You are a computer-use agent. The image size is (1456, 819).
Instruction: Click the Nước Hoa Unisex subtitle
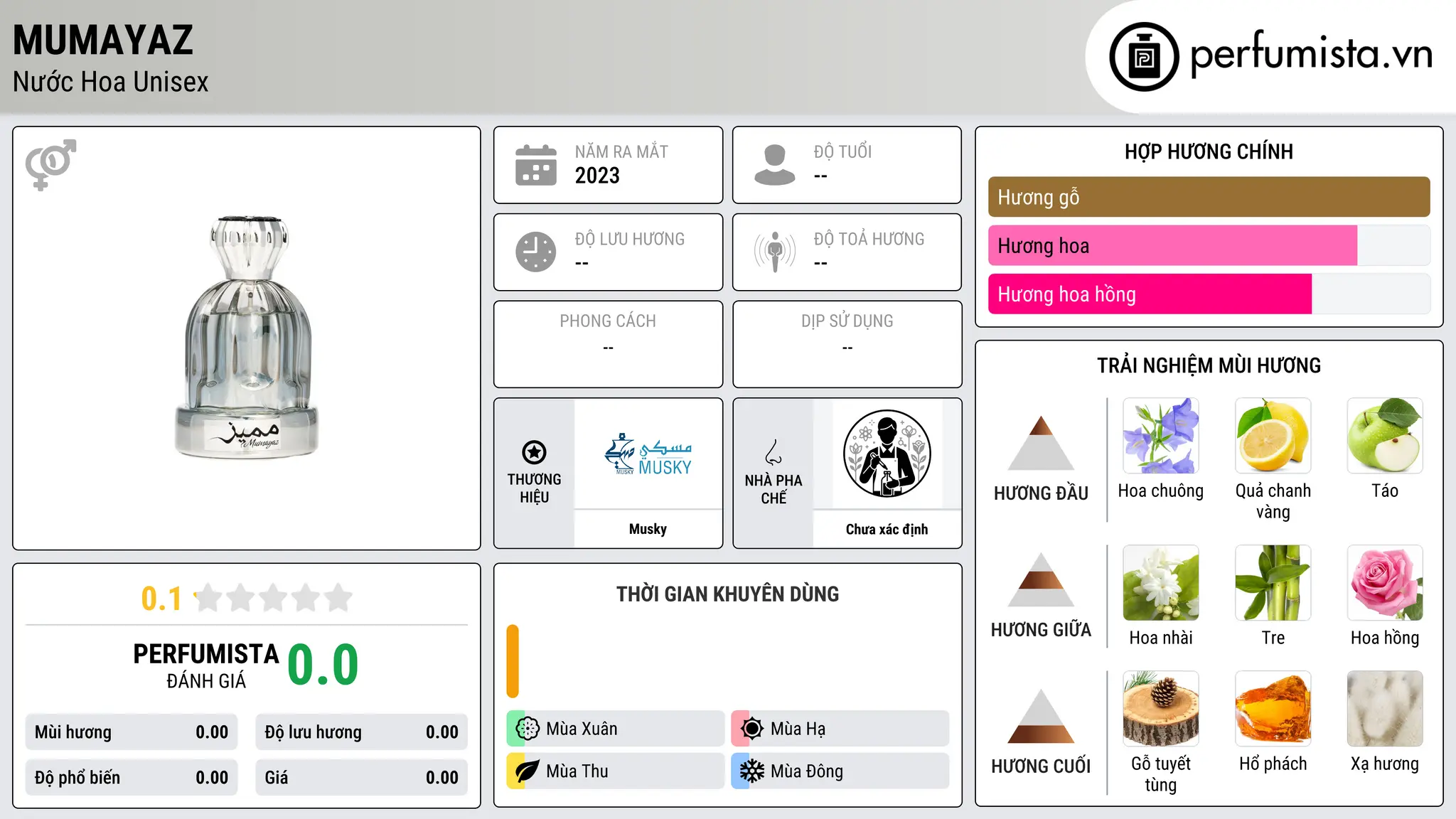[x=110, y=82]
